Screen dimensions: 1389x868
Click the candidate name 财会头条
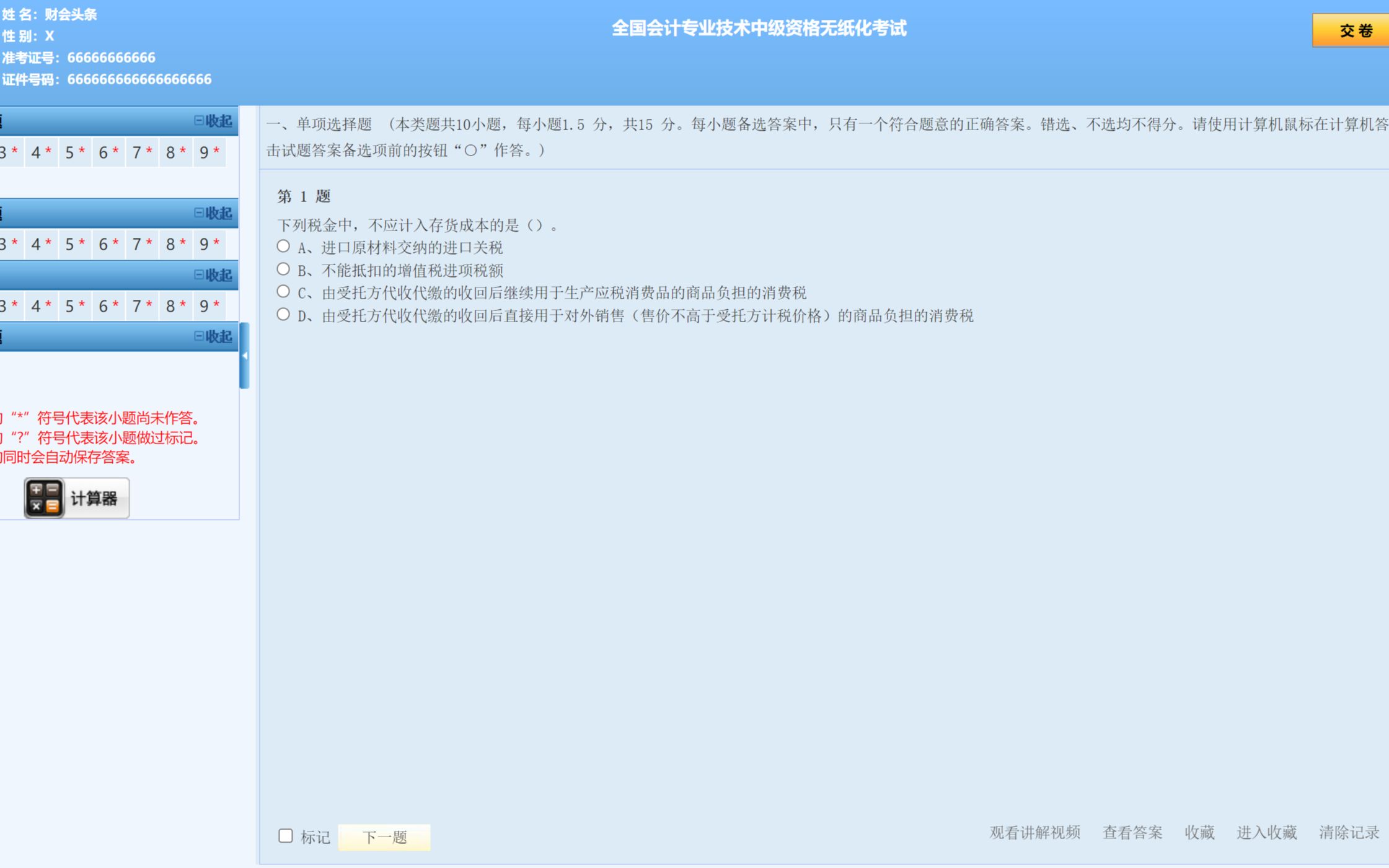pos(71,14)
